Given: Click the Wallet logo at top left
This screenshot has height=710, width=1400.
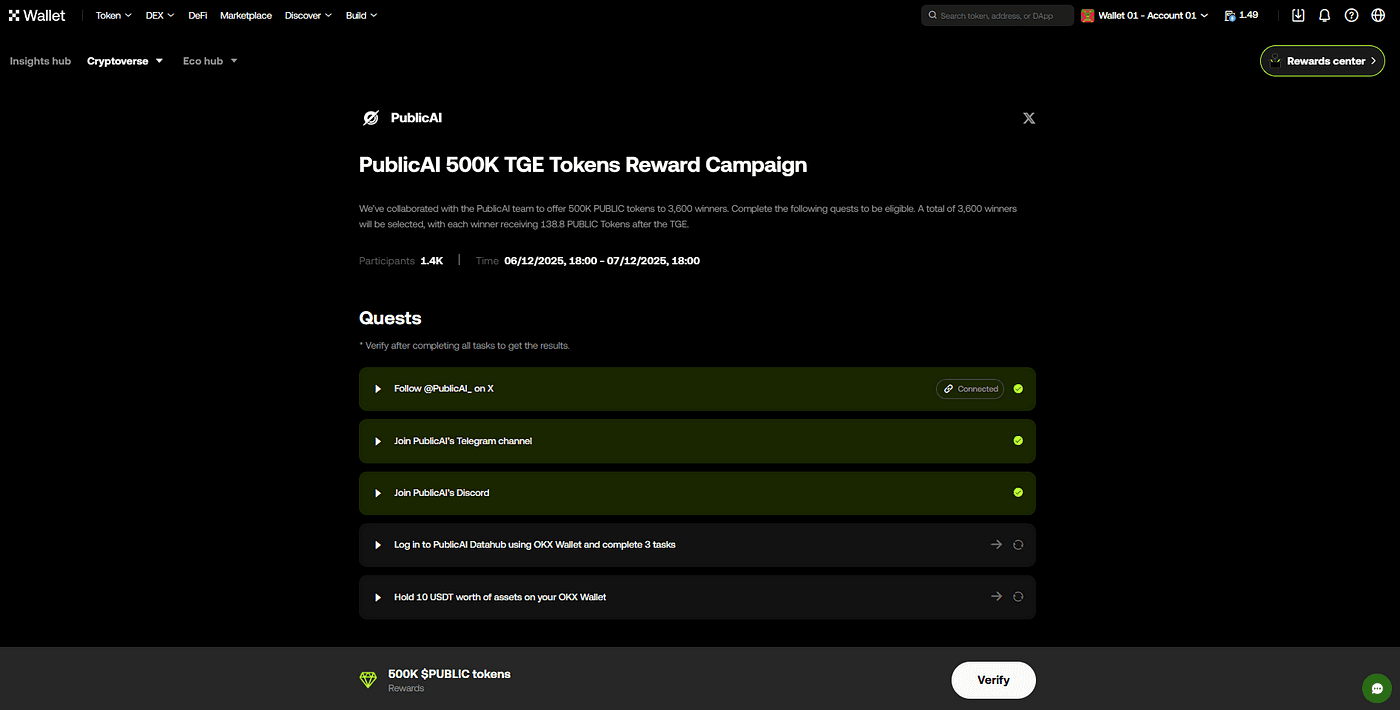Looking at the screenshot, I should coord(37,15).
